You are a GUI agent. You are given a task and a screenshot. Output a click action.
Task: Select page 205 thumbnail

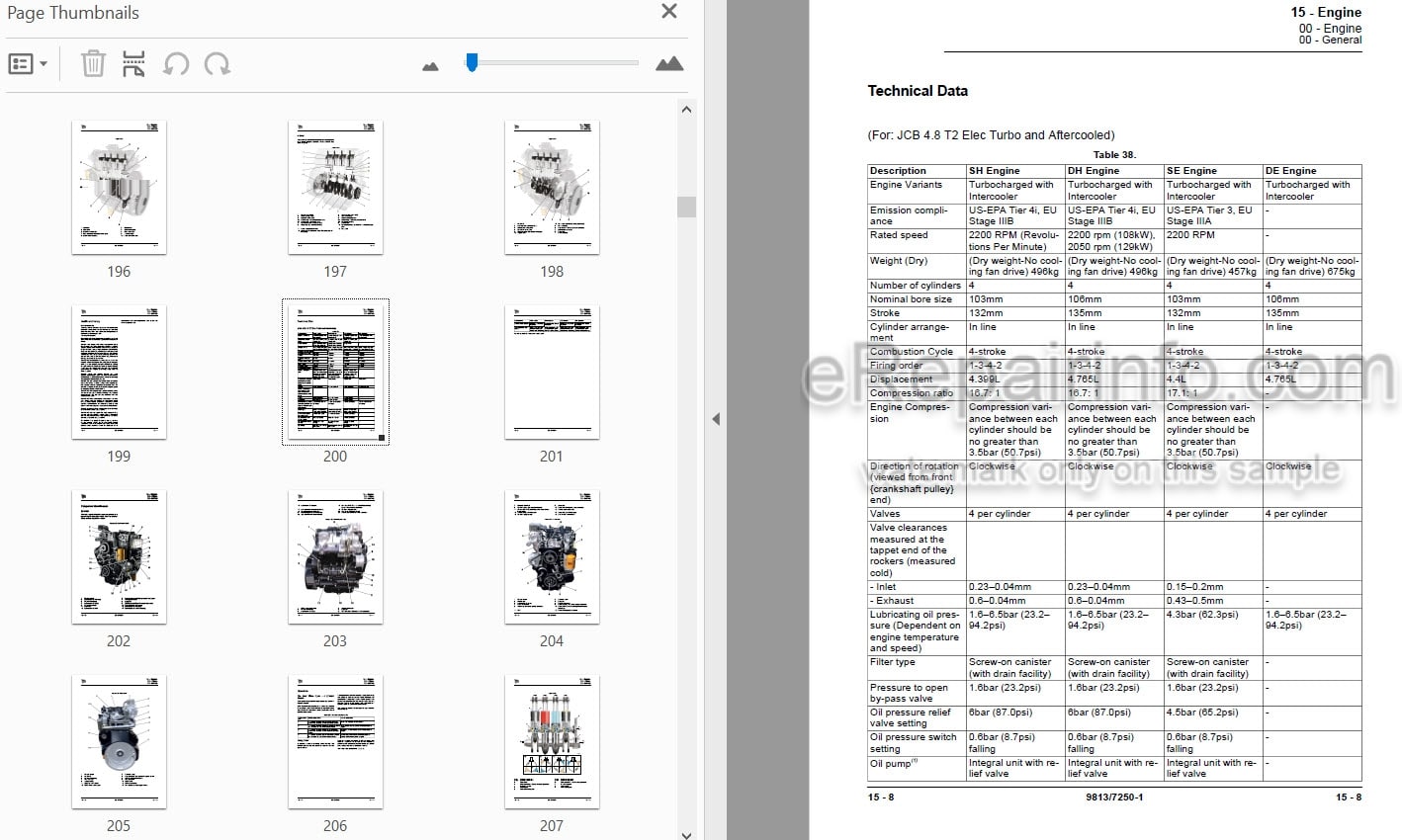tap(119, 742)
